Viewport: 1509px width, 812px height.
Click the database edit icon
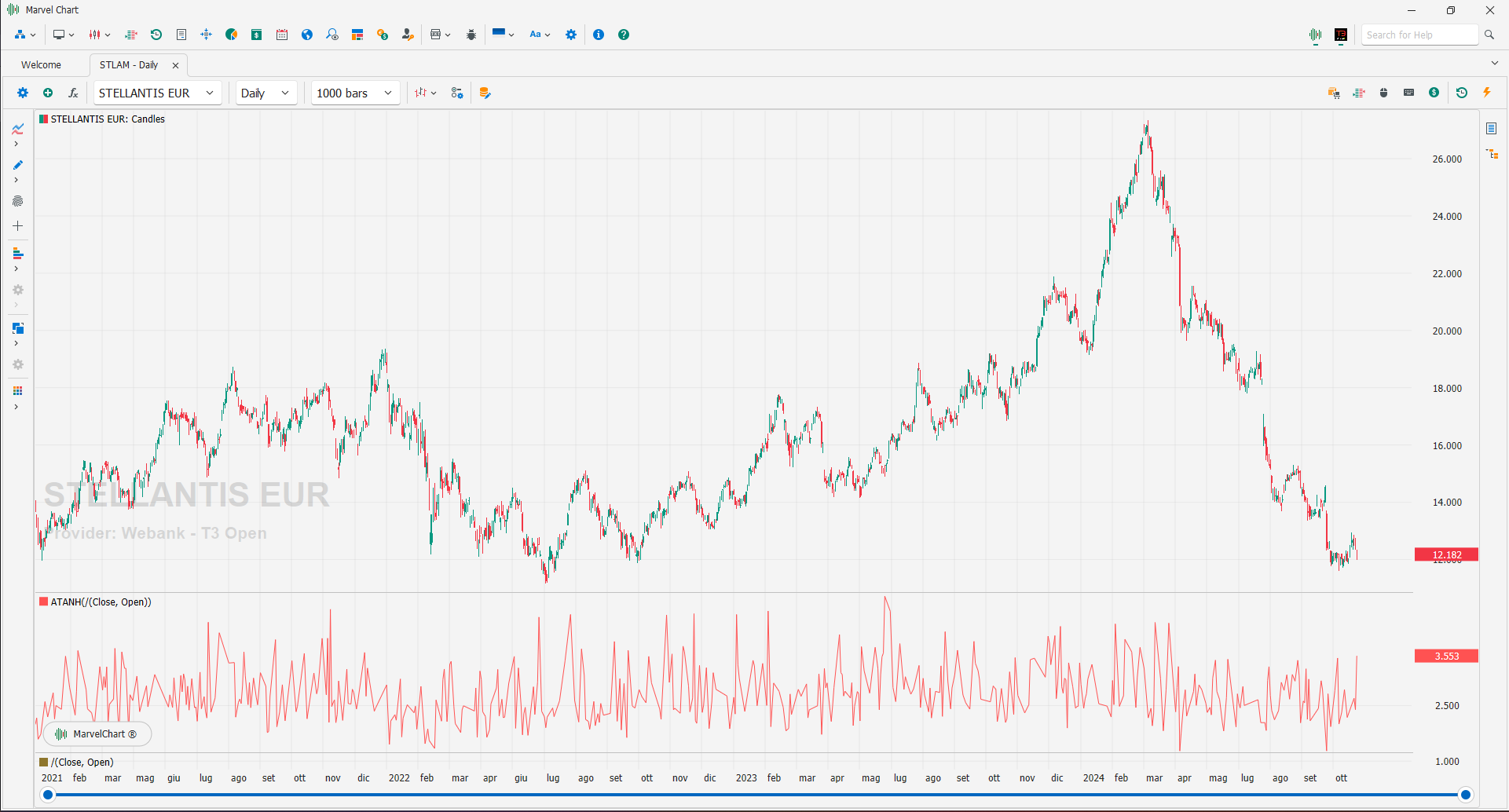(485, 93)
